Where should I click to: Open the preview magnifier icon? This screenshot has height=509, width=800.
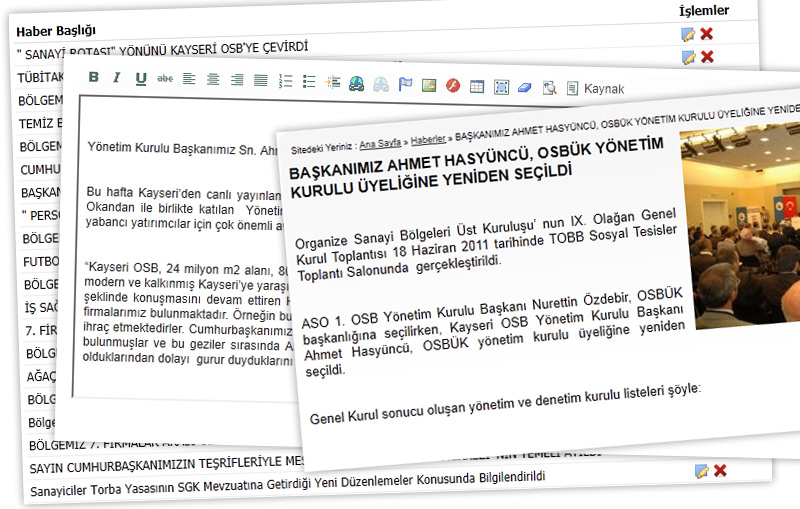(x=549, y=88)
